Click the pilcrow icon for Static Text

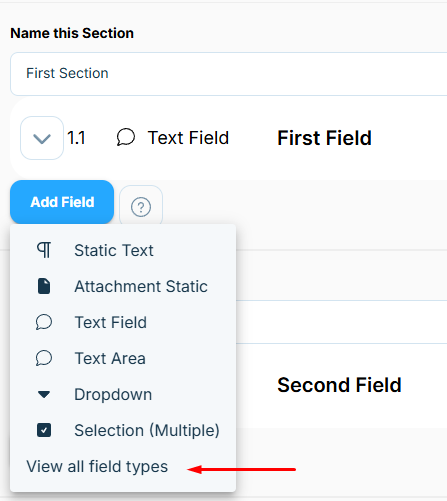(x=44, y=250)
